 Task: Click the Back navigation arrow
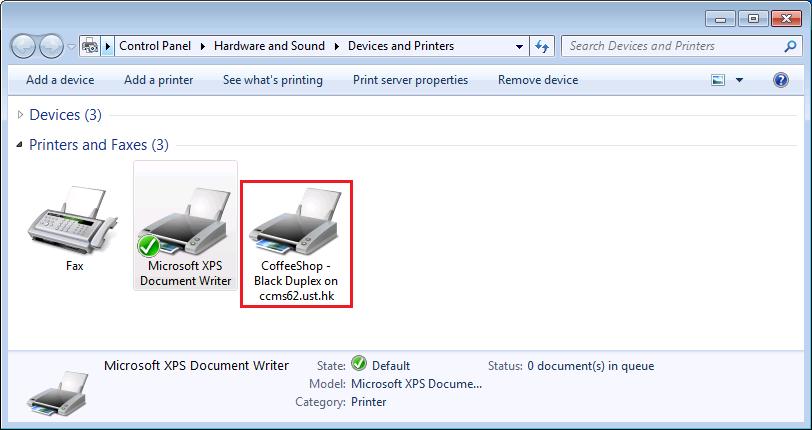tap(24, 46)
